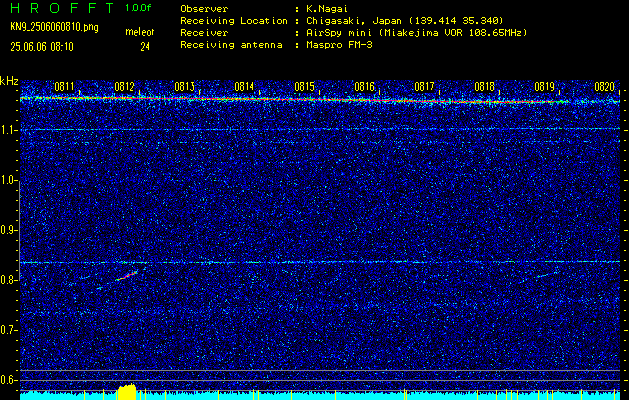Click the 0816 time marker
Viewport: 629px width, 400px height.
point(364,86)
